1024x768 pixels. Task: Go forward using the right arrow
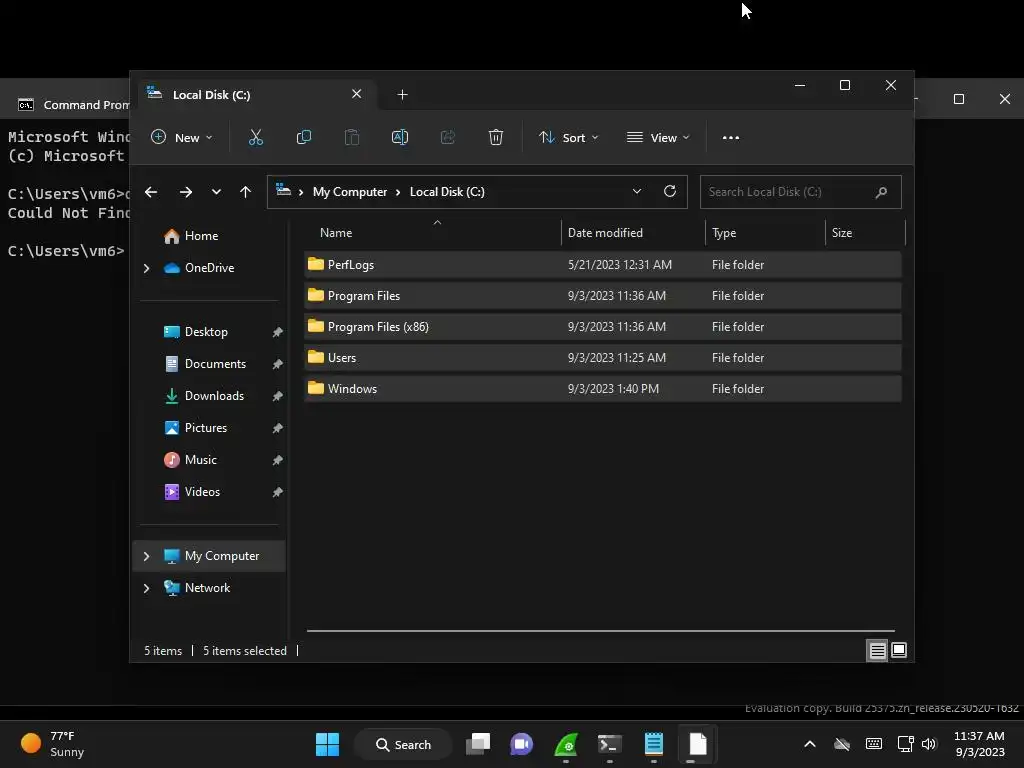[185, 192]
